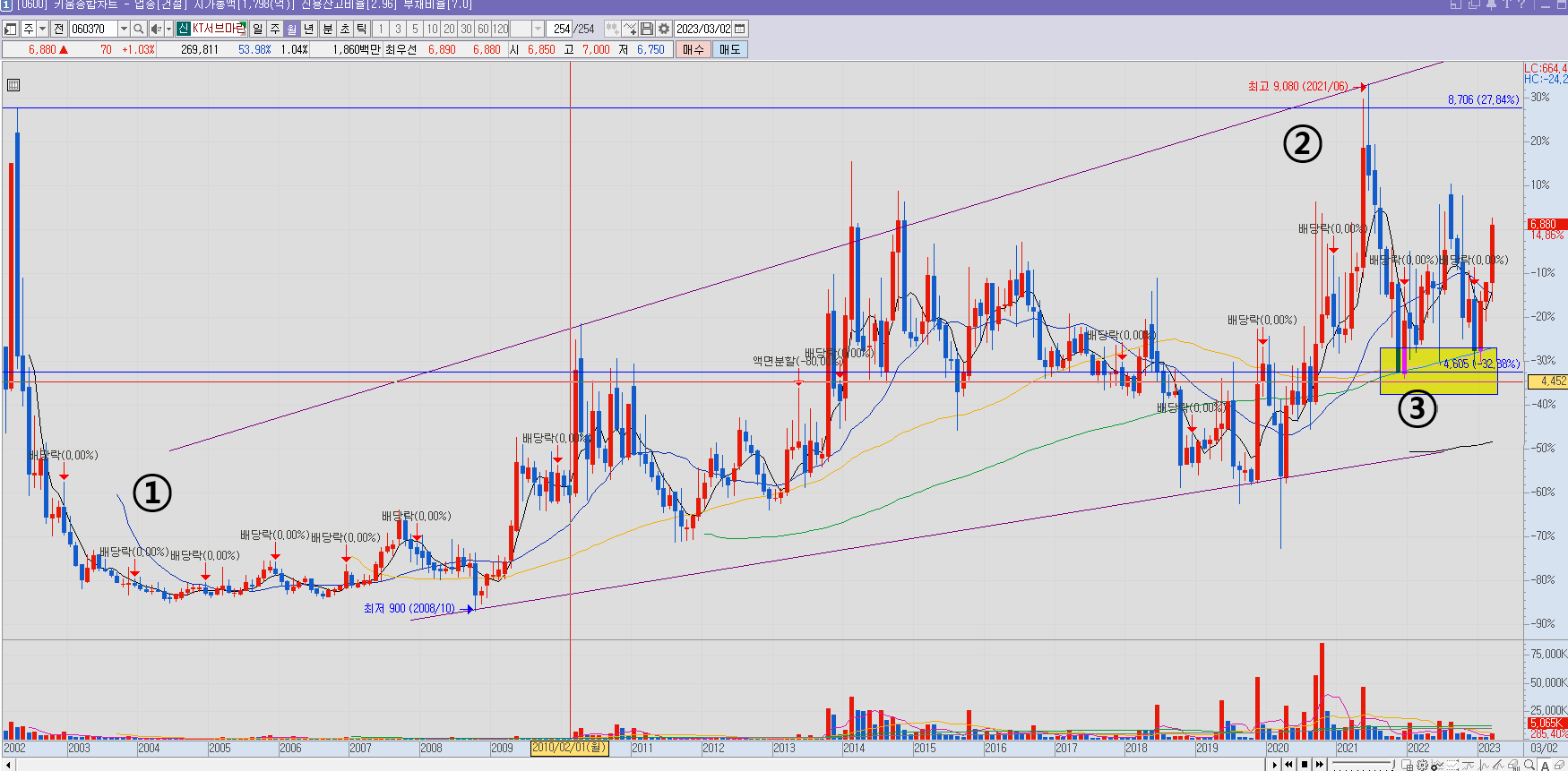Click the current price 6,880 in quote bar
This screenshot has width=1568, height=771.
(42, 49)
